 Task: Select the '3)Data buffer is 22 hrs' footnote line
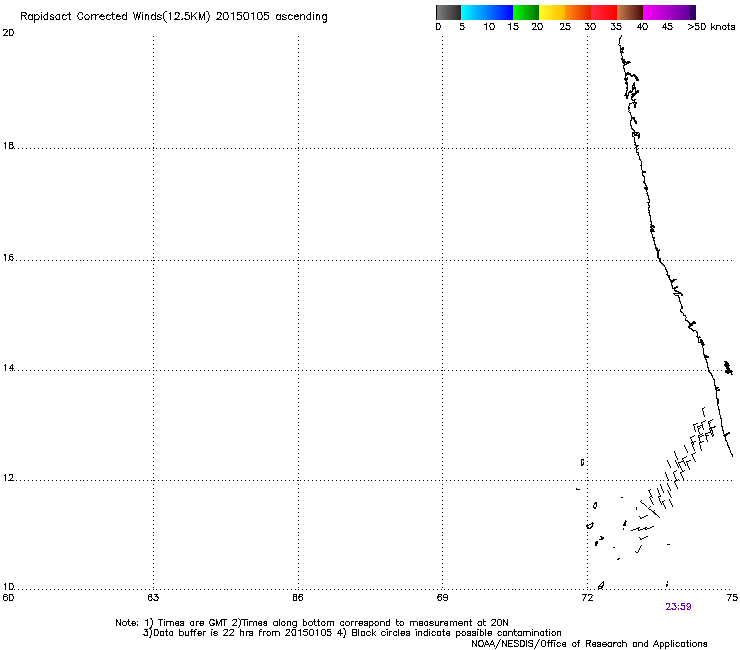[352, 633]
